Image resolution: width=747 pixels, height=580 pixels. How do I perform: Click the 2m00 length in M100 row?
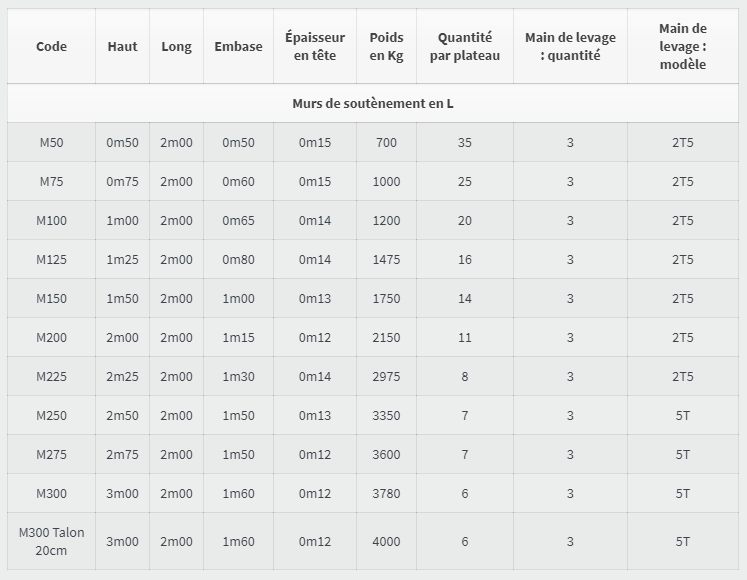(x=176, y=221)
